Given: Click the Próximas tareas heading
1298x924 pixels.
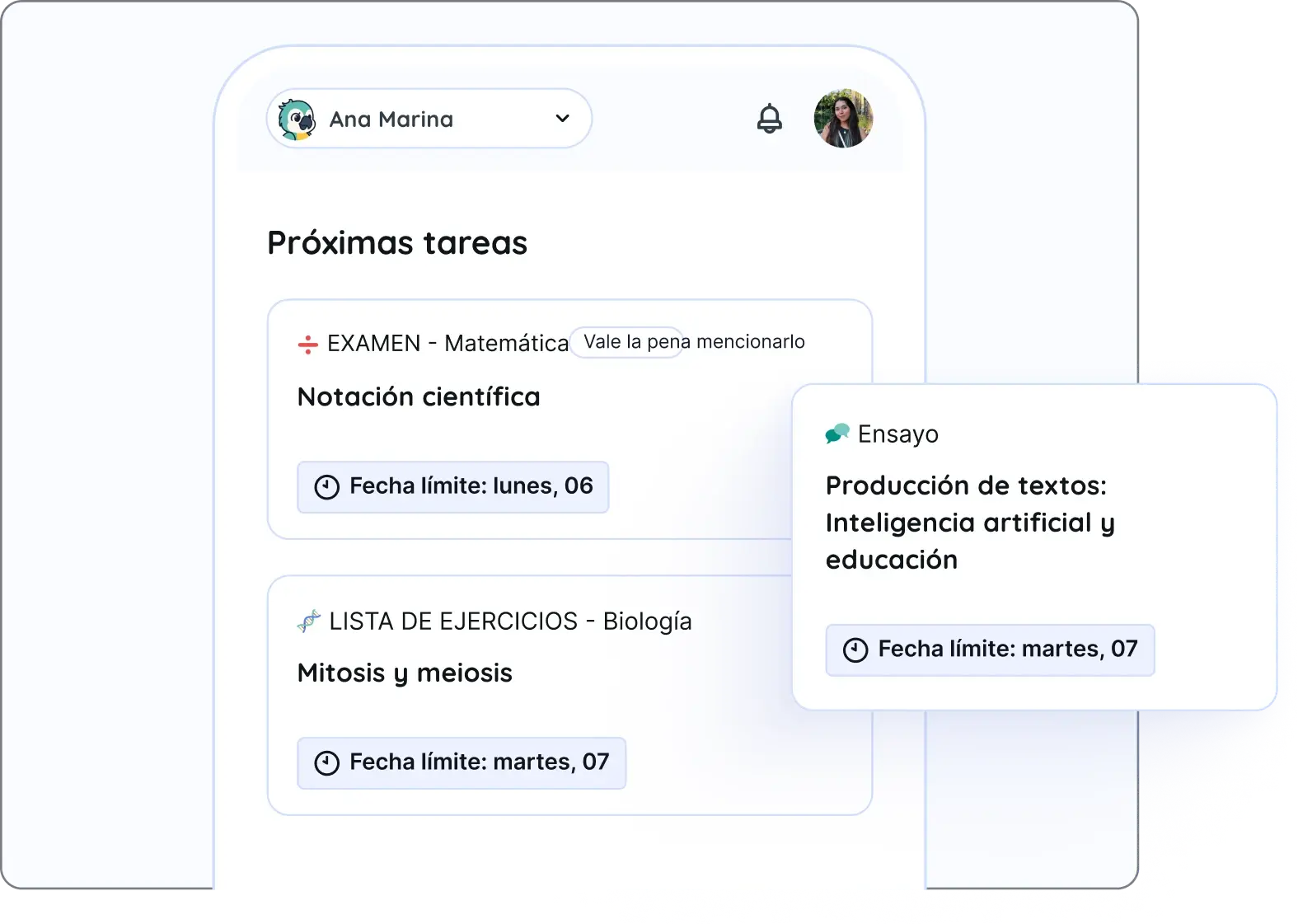Looking at the screenshot, I should (x=397, y=243).
